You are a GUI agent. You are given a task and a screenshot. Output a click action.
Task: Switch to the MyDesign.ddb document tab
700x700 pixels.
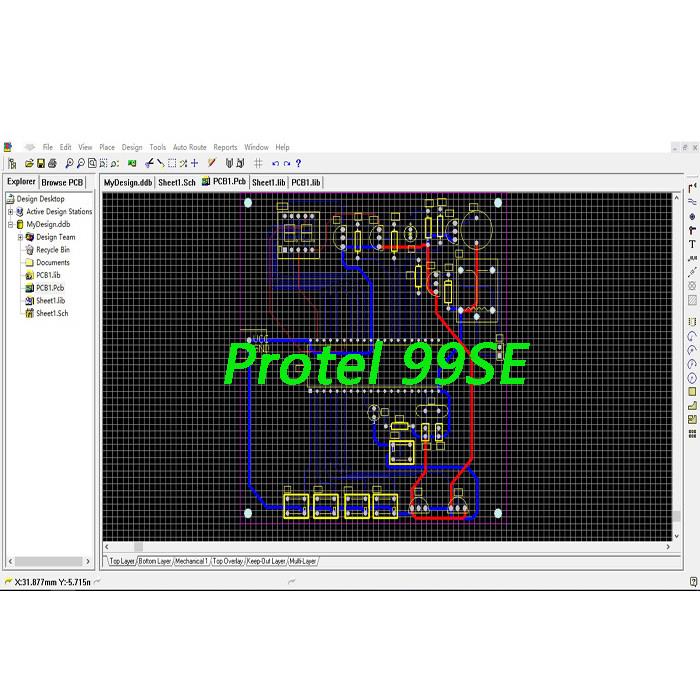click(128, 183)
